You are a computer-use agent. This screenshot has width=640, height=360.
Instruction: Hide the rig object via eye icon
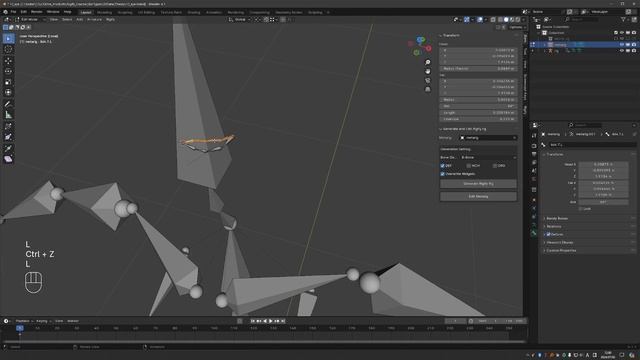coord(622,51)
